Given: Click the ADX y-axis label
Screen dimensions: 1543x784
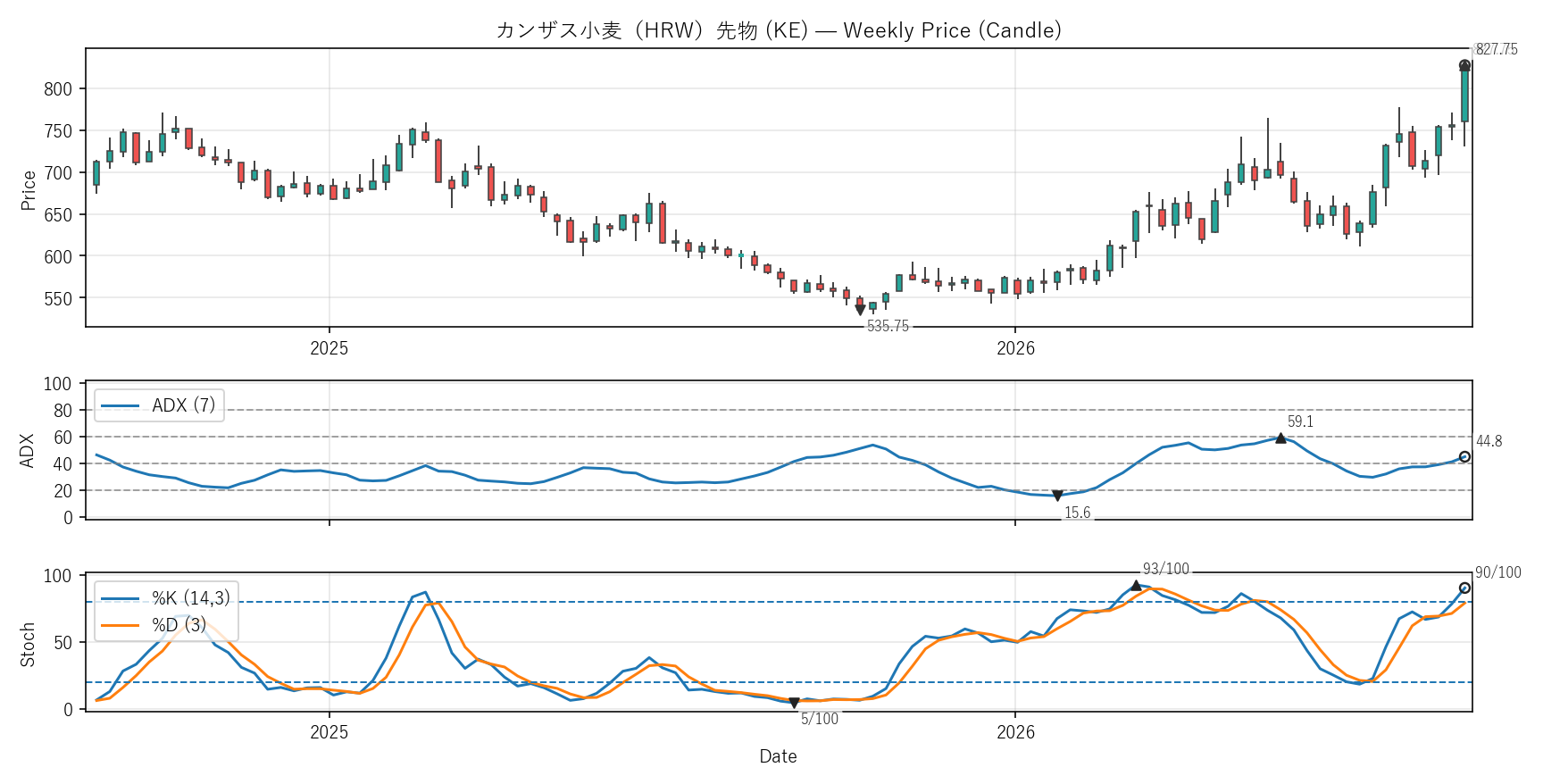Looking at the screenshot, I should click(x=28, y=450).
